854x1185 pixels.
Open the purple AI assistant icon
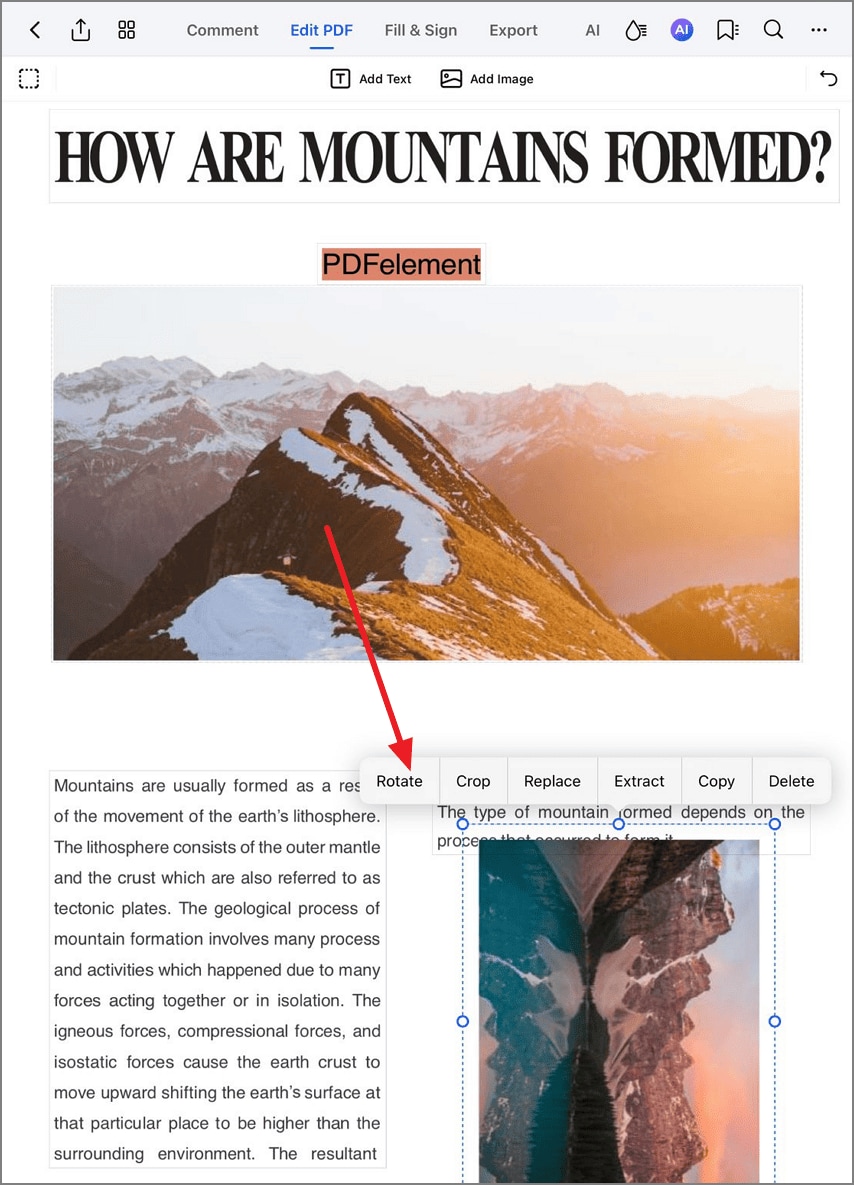click(682, 30)
